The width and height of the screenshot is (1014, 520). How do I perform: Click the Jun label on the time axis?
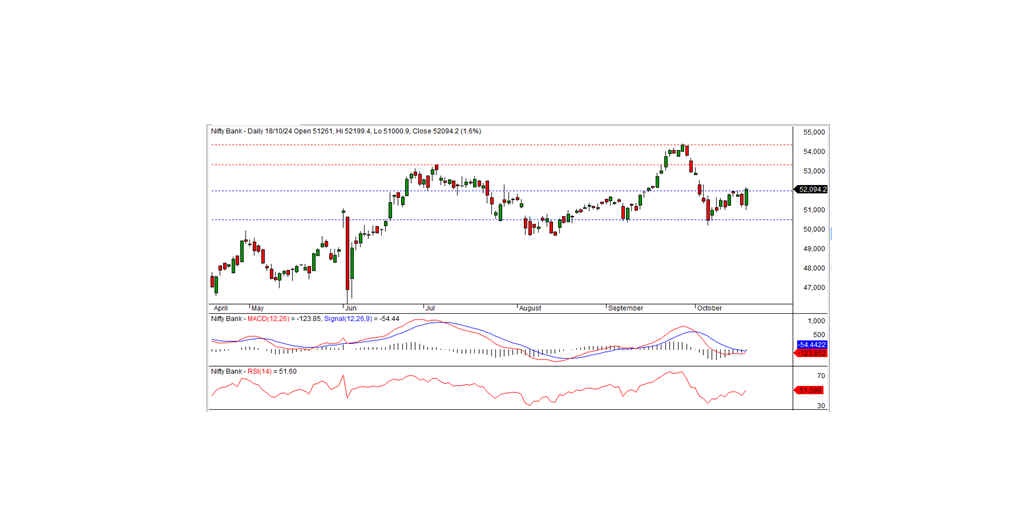pos(351,309)
